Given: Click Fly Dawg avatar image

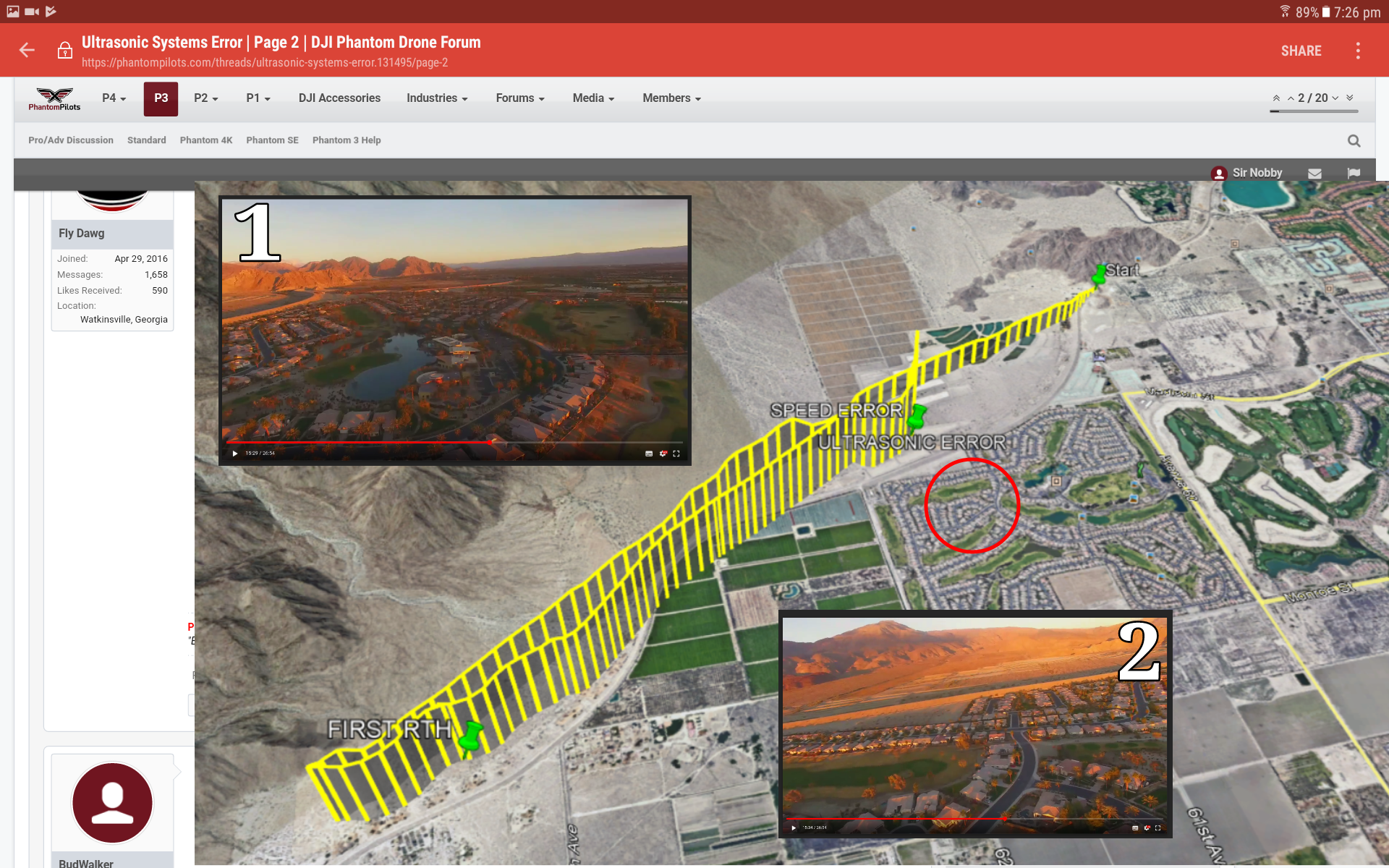Looking at the screenshot, I should [112, 201].
